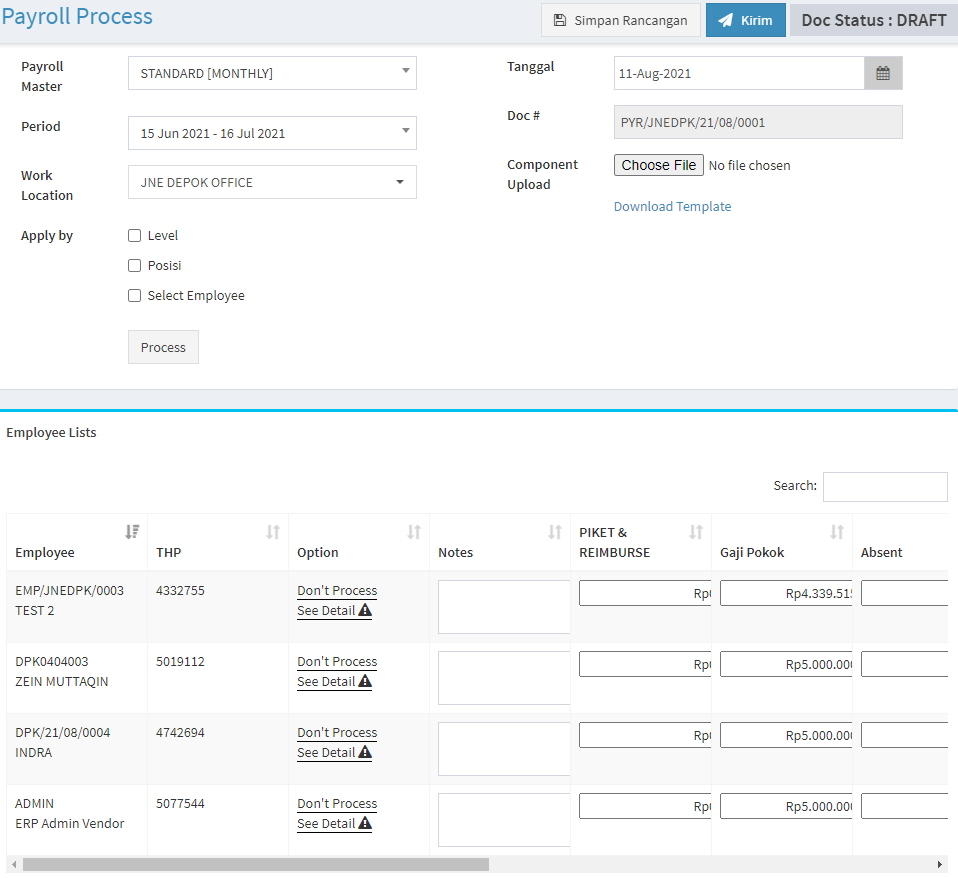
Task: Sort the Option column
Action: (x=414, y=532)
